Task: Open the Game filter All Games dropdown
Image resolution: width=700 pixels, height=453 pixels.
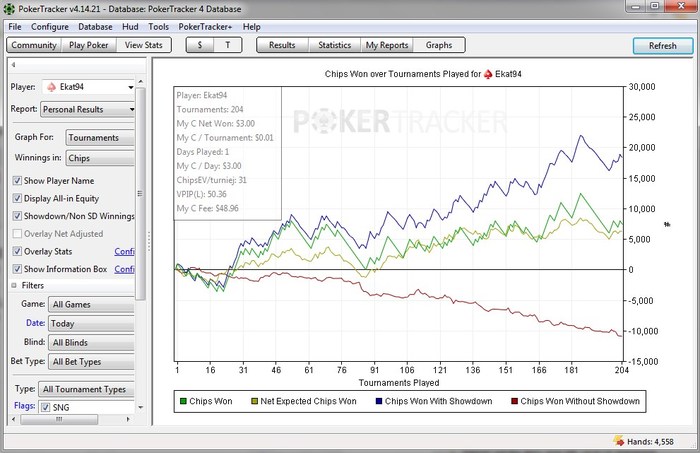Action: (x=91, y=304)
